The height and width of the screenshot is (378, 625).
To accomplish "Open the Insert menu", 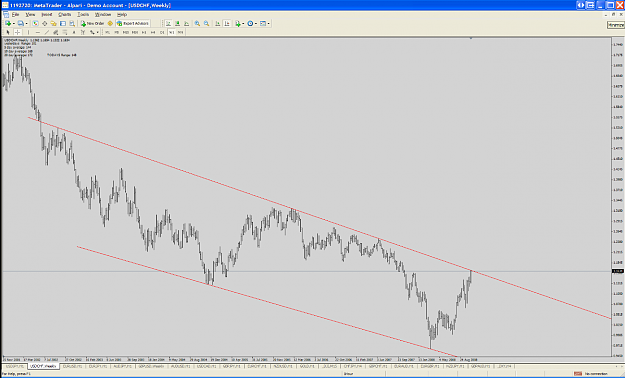I will point(47,14).
